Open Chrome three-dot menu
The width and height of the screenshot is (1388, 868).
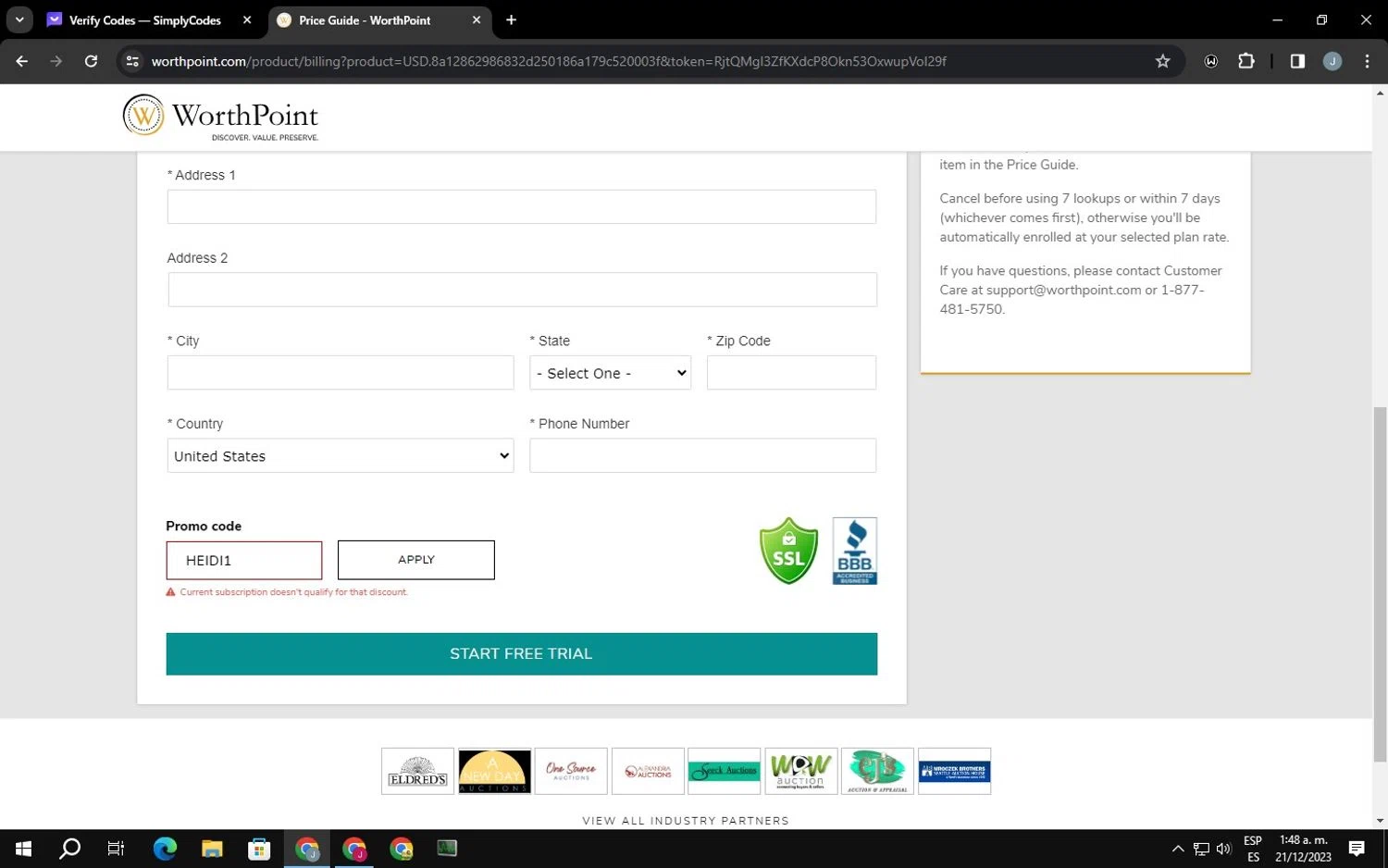pyautogui.click(x=1367, y=61)
